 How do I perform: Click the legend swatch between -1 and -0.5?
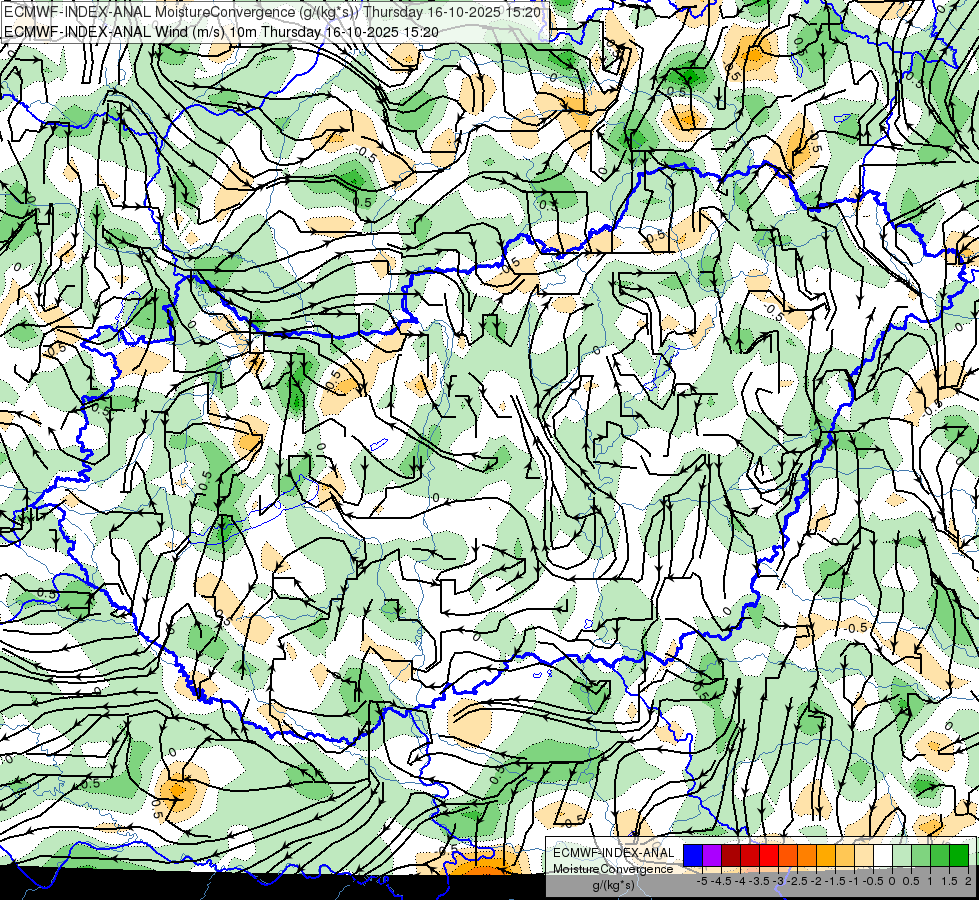click(x=864, y=855)
